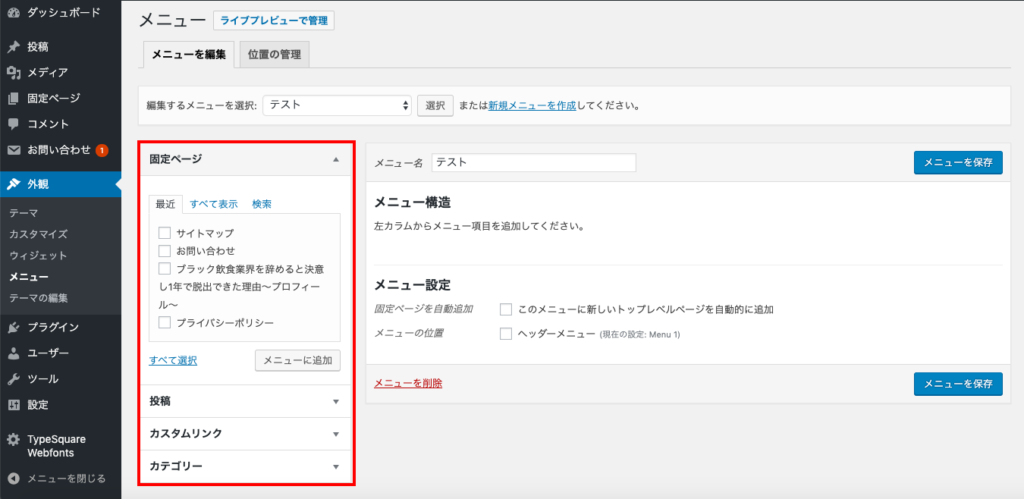Viewport: 1024px width, 499px height.
Task: Click the bottom メニューを保存 button
Action: coord(958,384)
